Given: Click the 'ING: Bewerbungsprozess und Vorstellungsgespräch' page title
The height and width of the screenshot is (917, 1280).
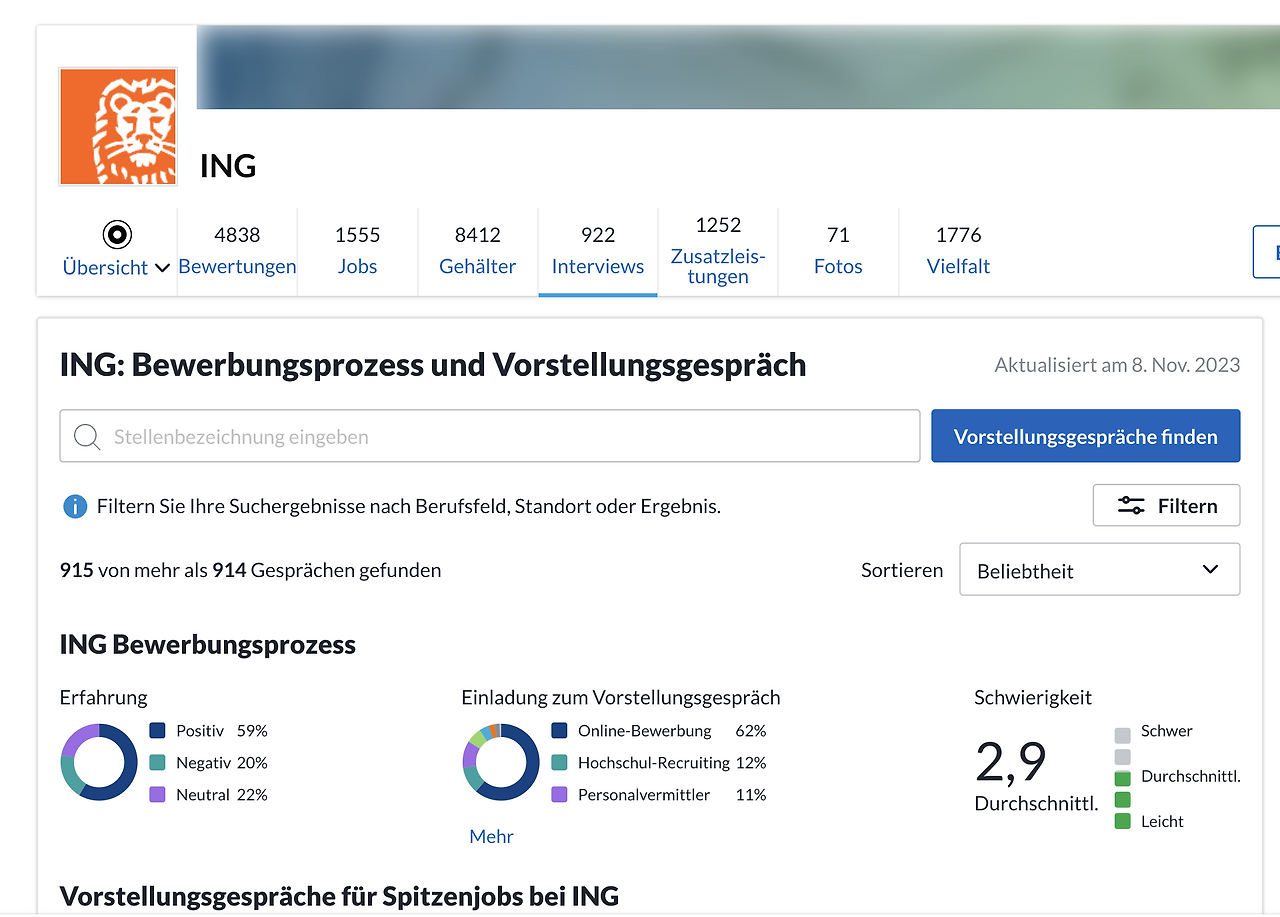Looking at the screenshot, I should (x=433, y=365).
